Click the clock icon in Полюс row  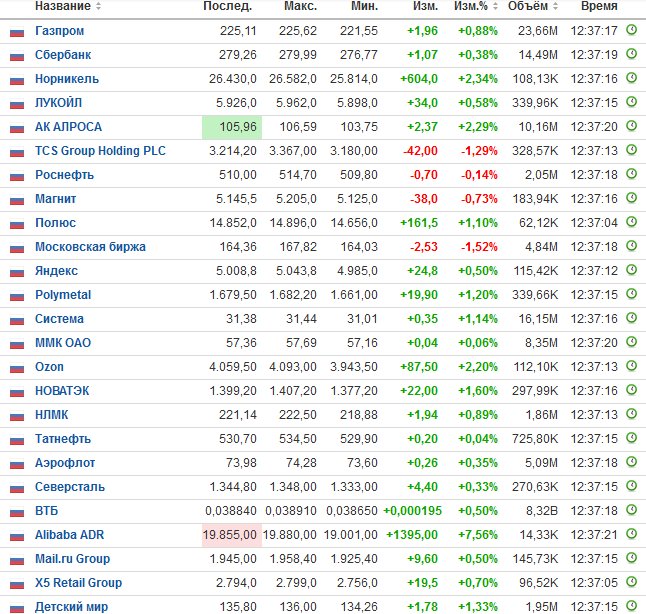pos(631,222)
